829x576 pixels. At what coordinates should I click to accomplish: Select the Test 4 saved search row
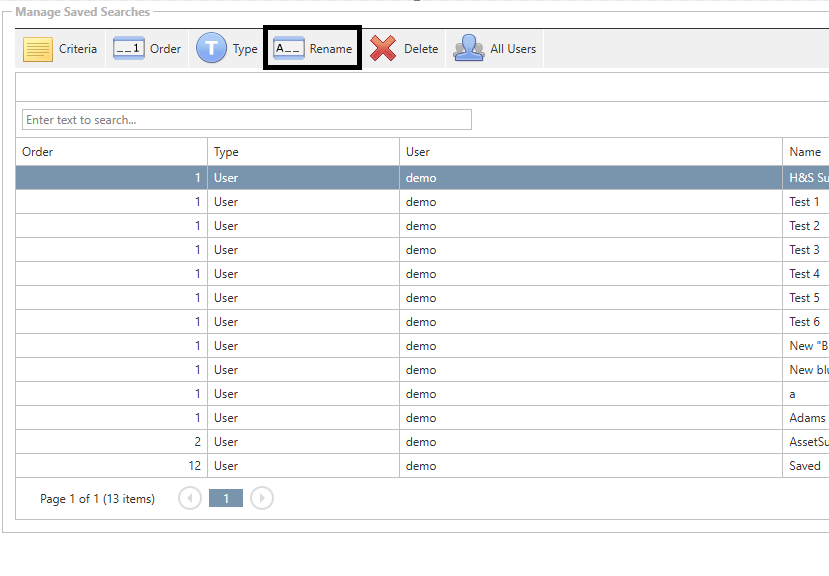click(804, 274)
